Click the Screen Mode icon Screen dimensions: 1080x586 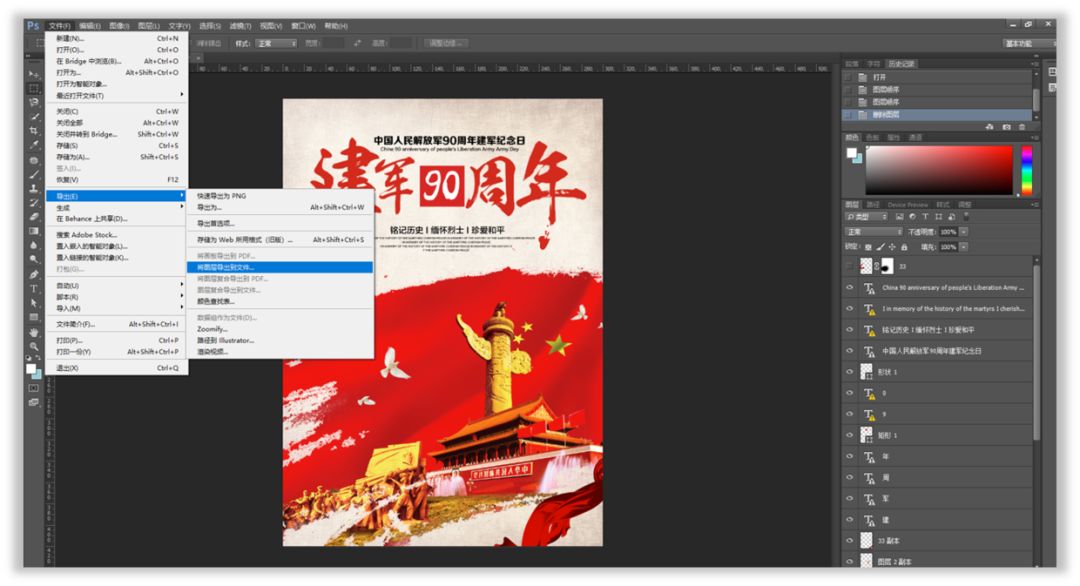(x=33, y=402)
